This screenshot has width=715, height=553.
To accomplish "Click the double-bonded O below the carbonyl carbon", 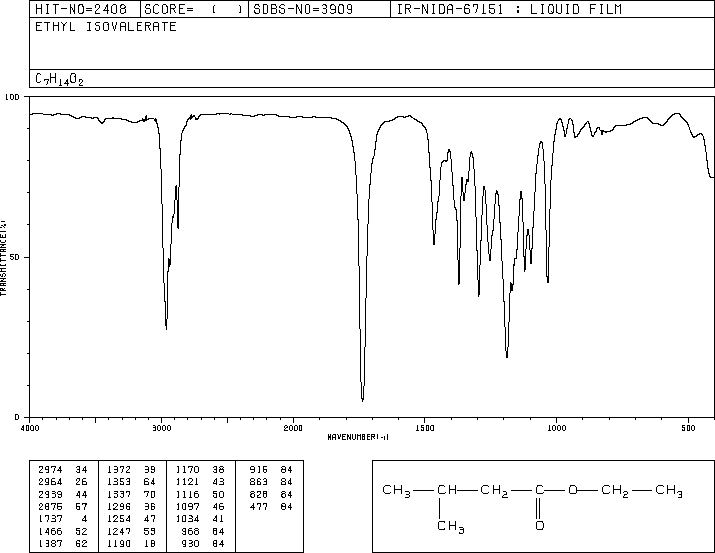I will 540,526.
